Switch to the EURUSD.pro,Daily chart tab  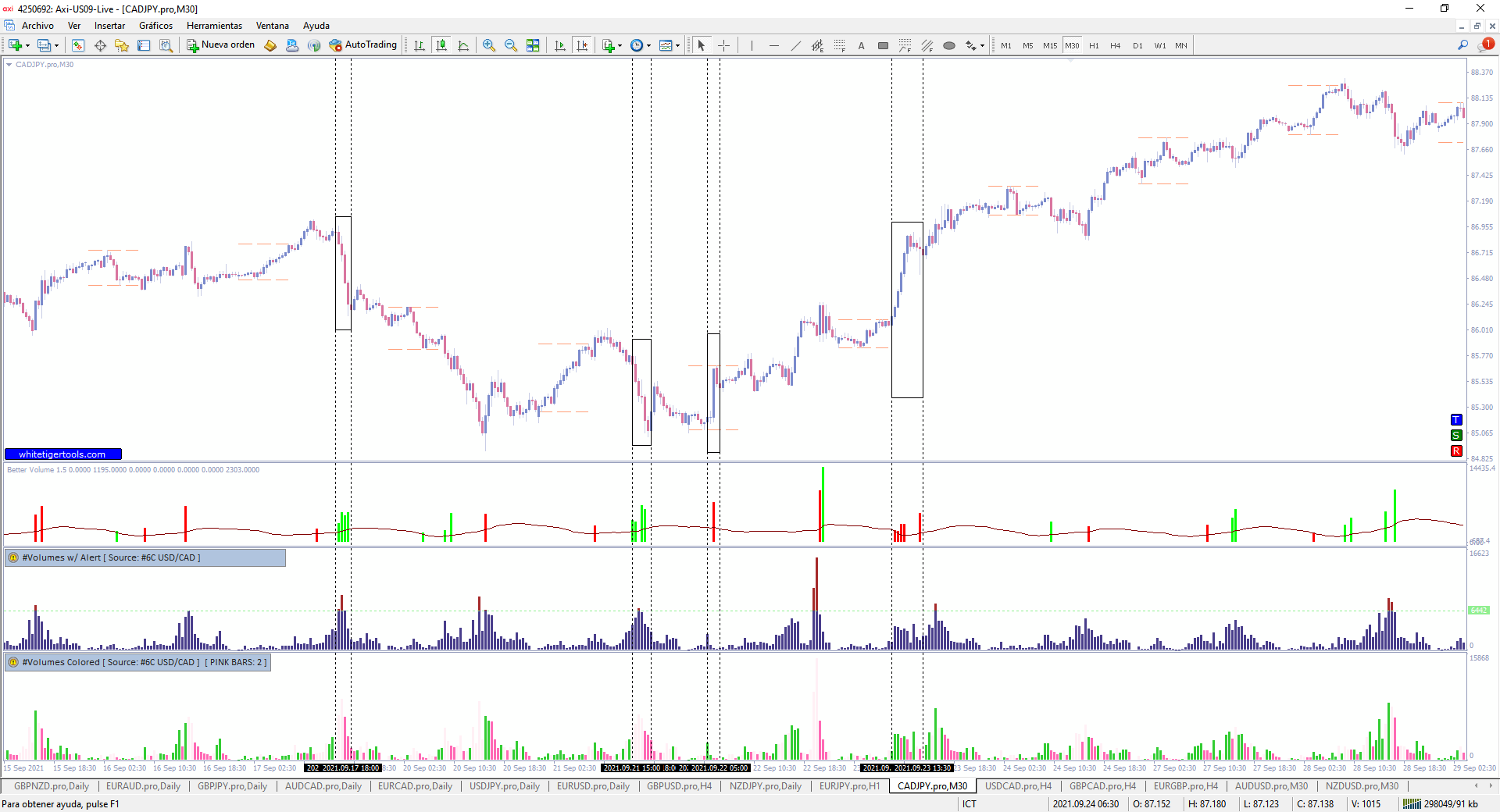593,786
